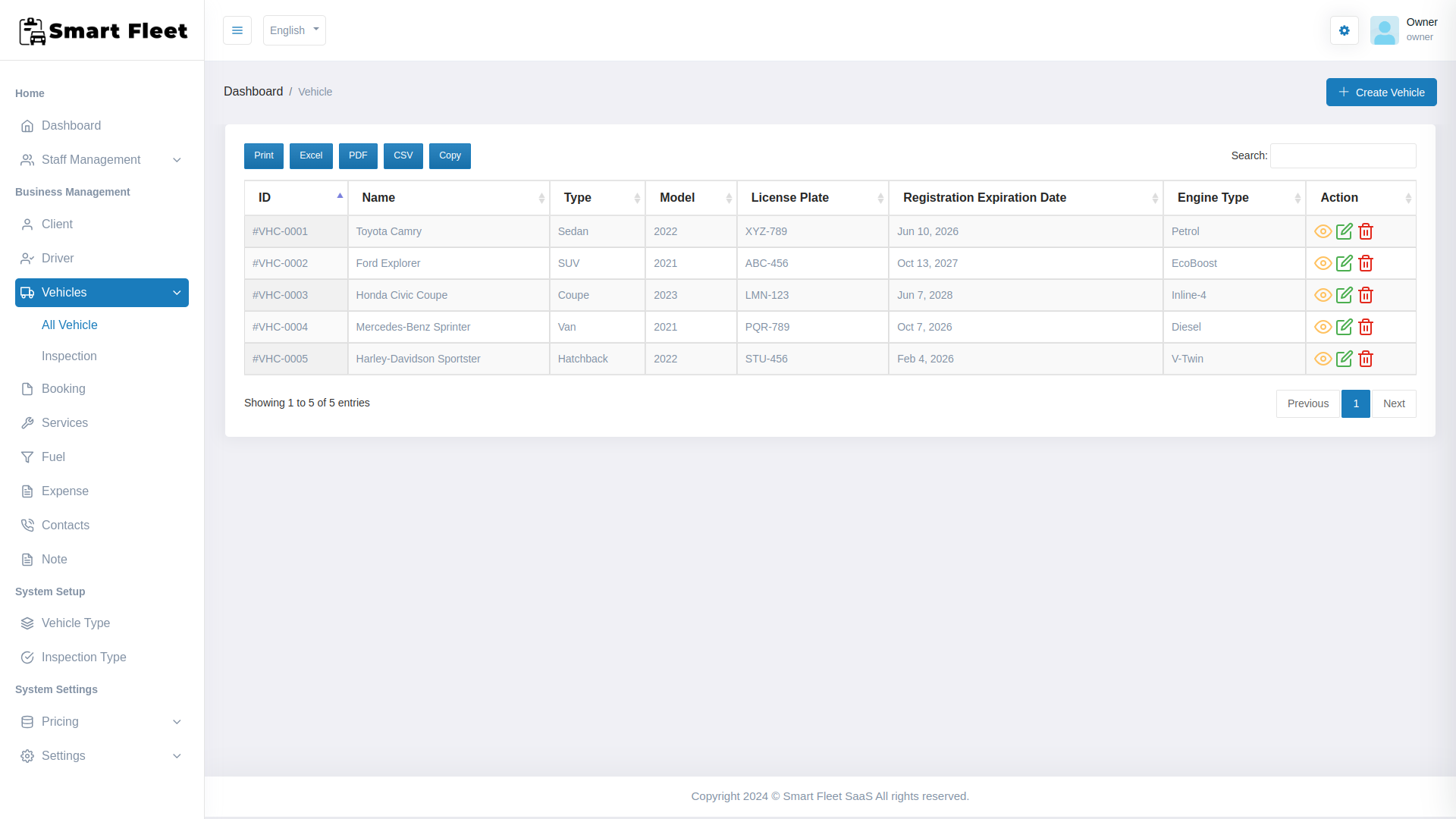Open the Inspection submenu item
Viewport: 1456px width, 819px height.
click(69, 356)
